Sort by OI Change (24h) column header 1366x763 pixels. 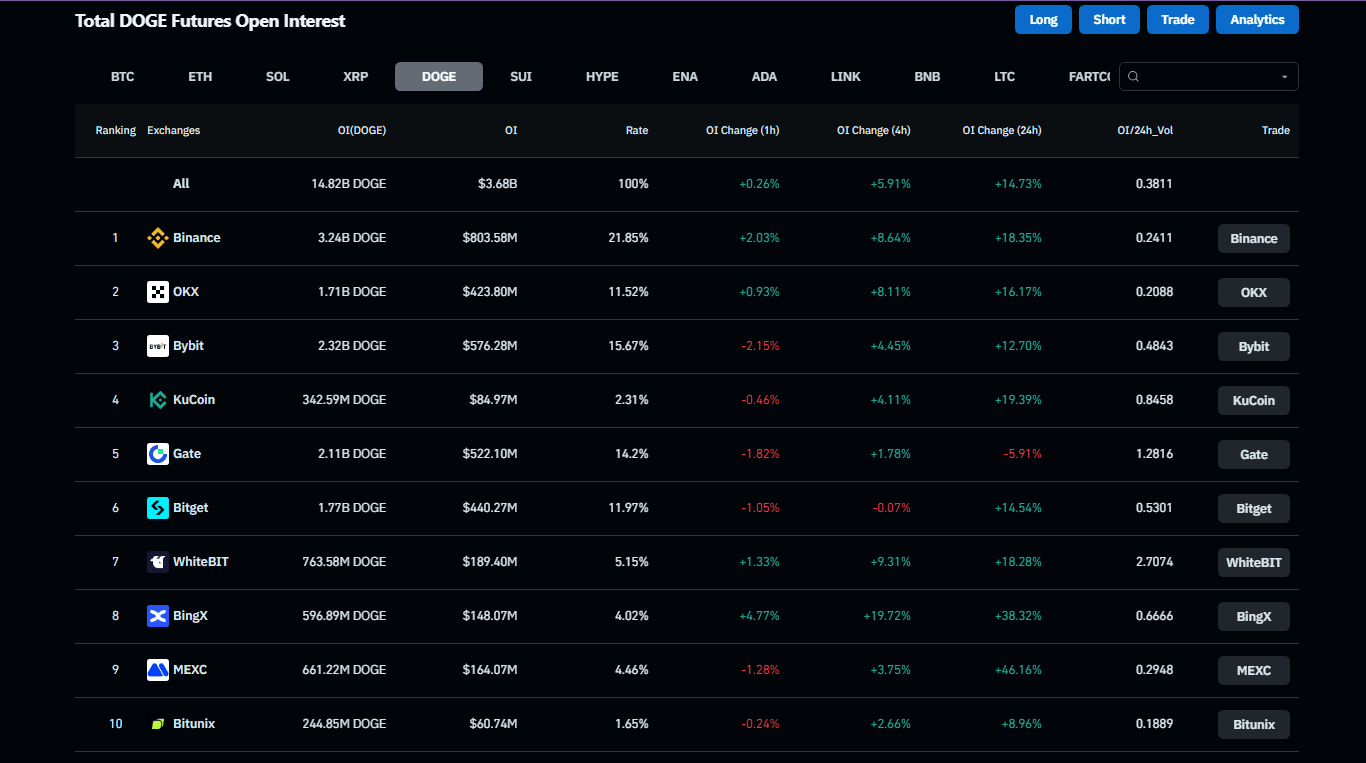click(x=1002, y=130)
